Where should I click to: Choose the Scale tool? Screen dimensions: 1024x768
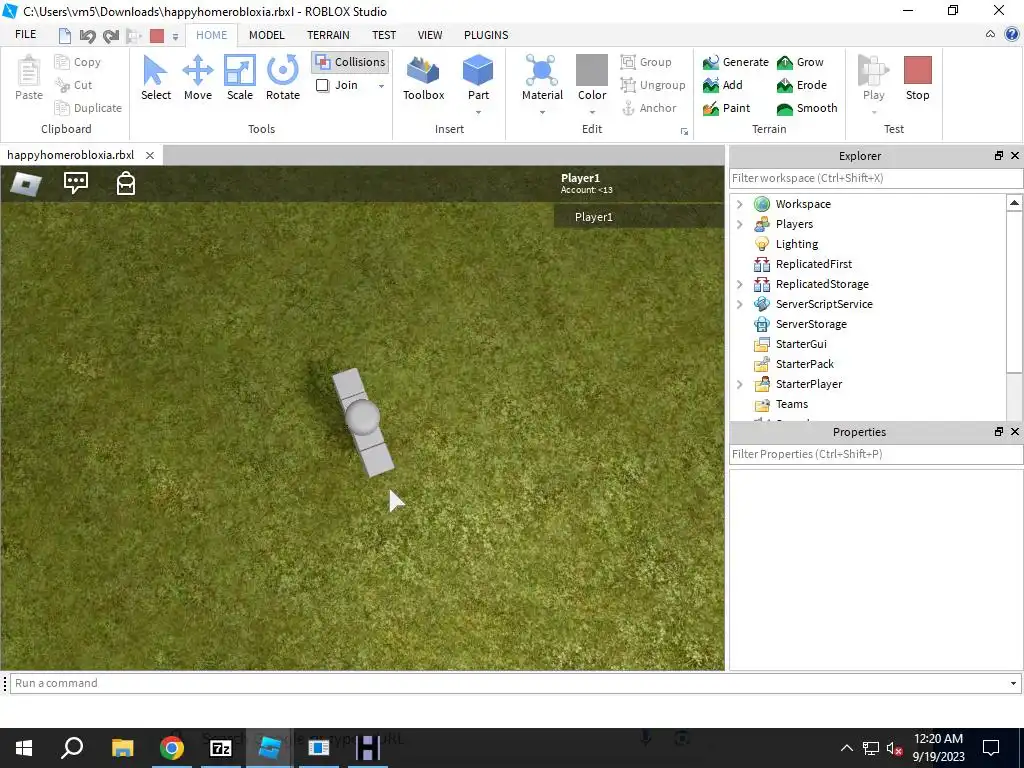click(240, 78)
